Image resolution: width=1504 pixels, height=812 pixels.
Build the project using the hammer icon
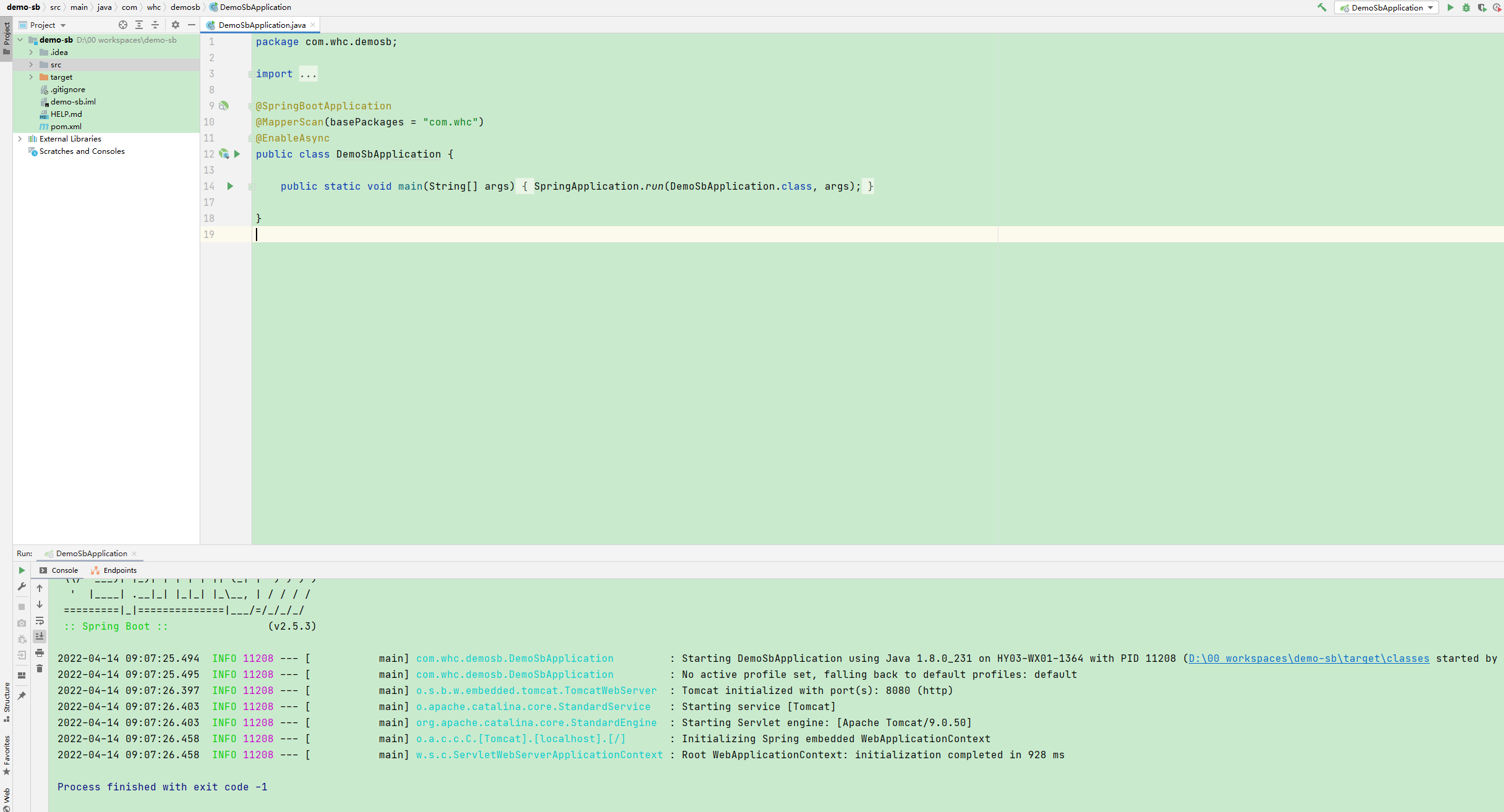point(1322,7)
